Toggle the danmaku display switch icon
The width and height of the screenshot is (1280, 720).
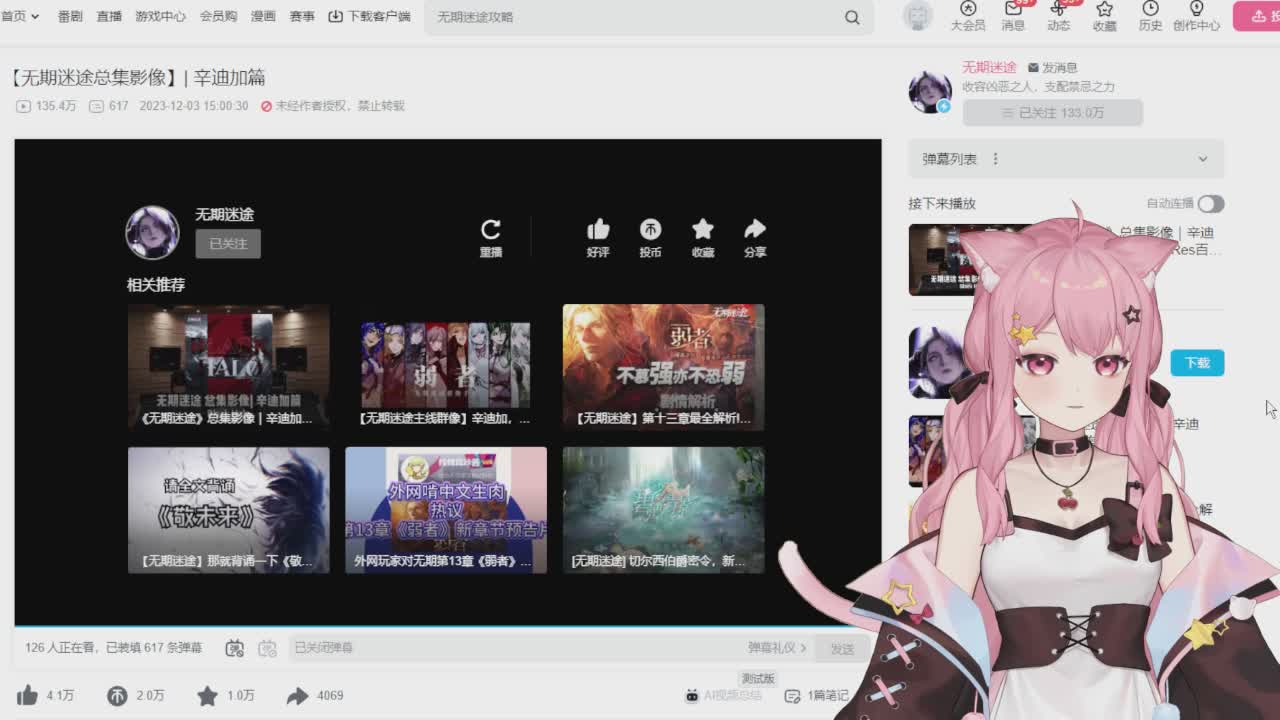click(234, 648)
